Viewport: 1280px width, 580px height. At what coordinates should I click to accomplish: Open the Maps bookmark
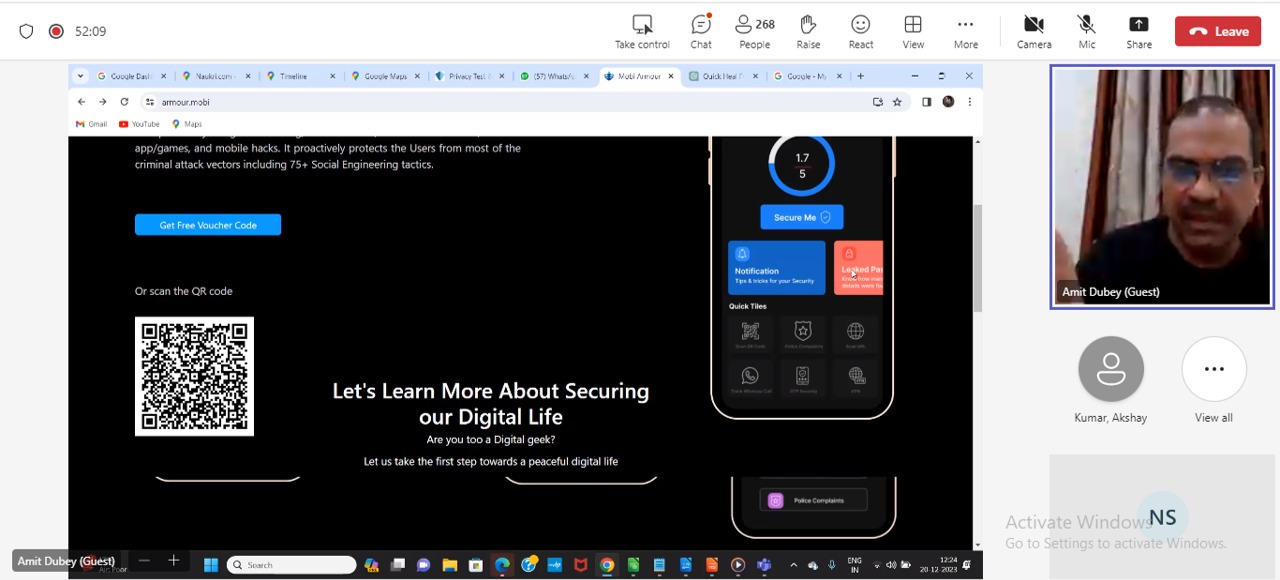(187, 124)
